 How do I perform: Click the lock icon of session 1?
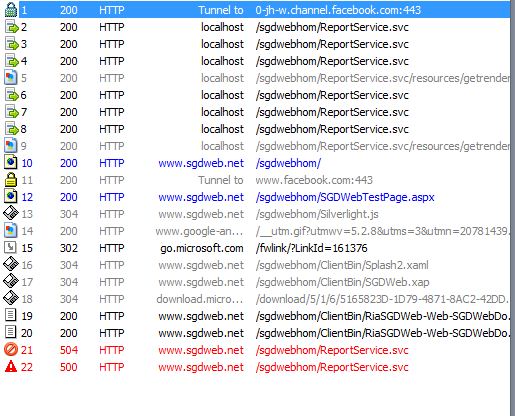(x=11, y=10)
